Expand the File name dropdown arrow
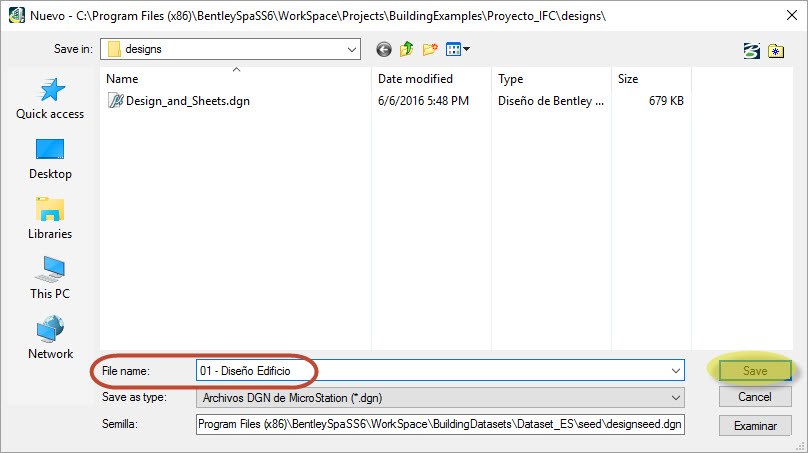The width and height of the screenshot is (808, 453). (676, 371)
